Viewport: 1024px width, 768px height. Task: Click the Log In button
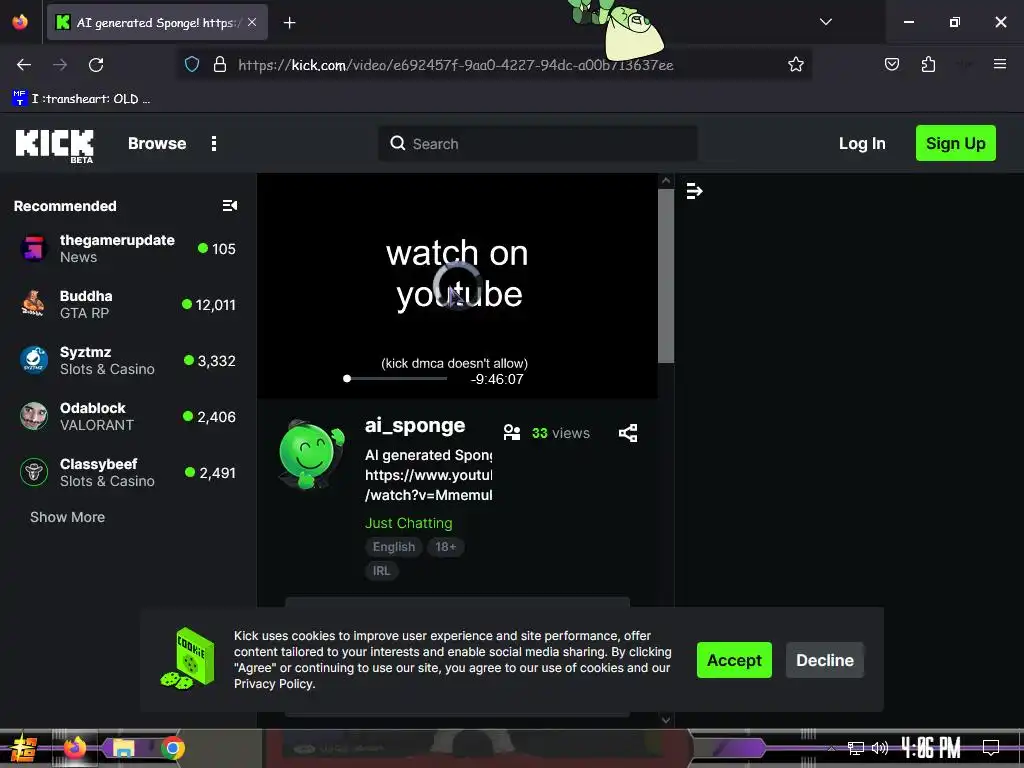[x=862, y=144]
